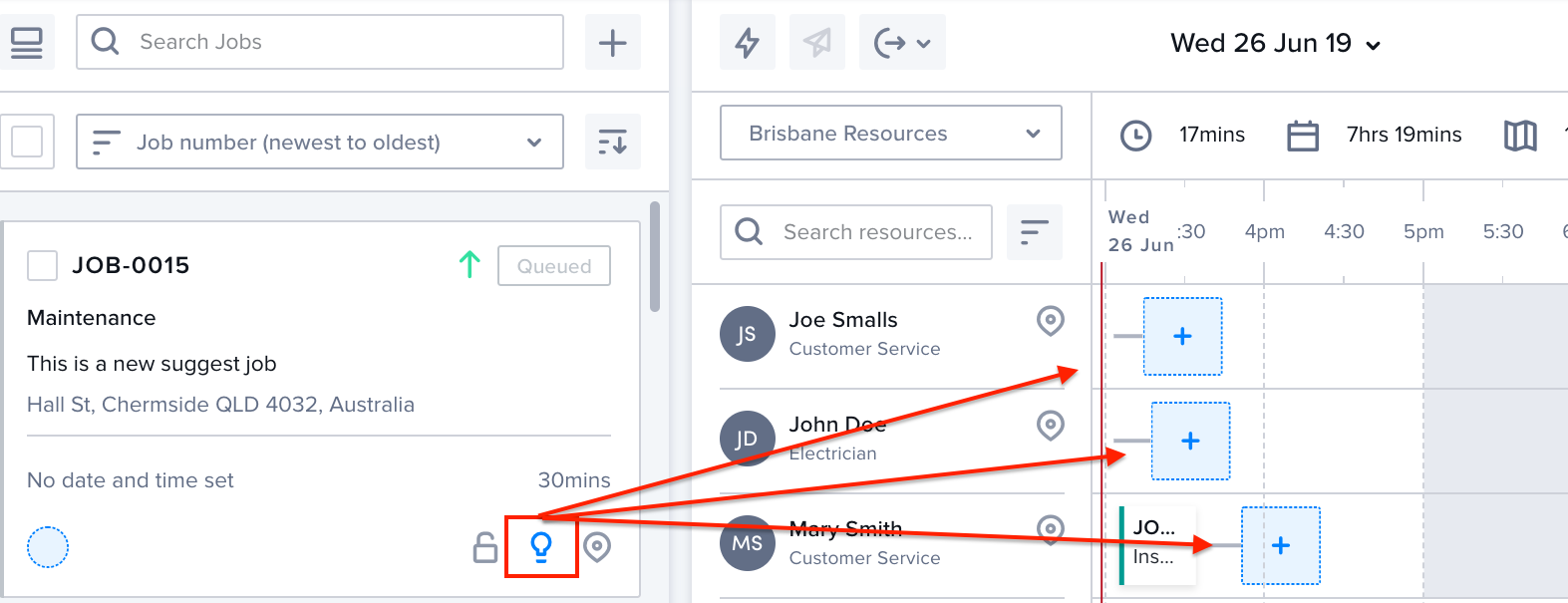Click the green priority arrow on JOB-0015

click(470, 264)
